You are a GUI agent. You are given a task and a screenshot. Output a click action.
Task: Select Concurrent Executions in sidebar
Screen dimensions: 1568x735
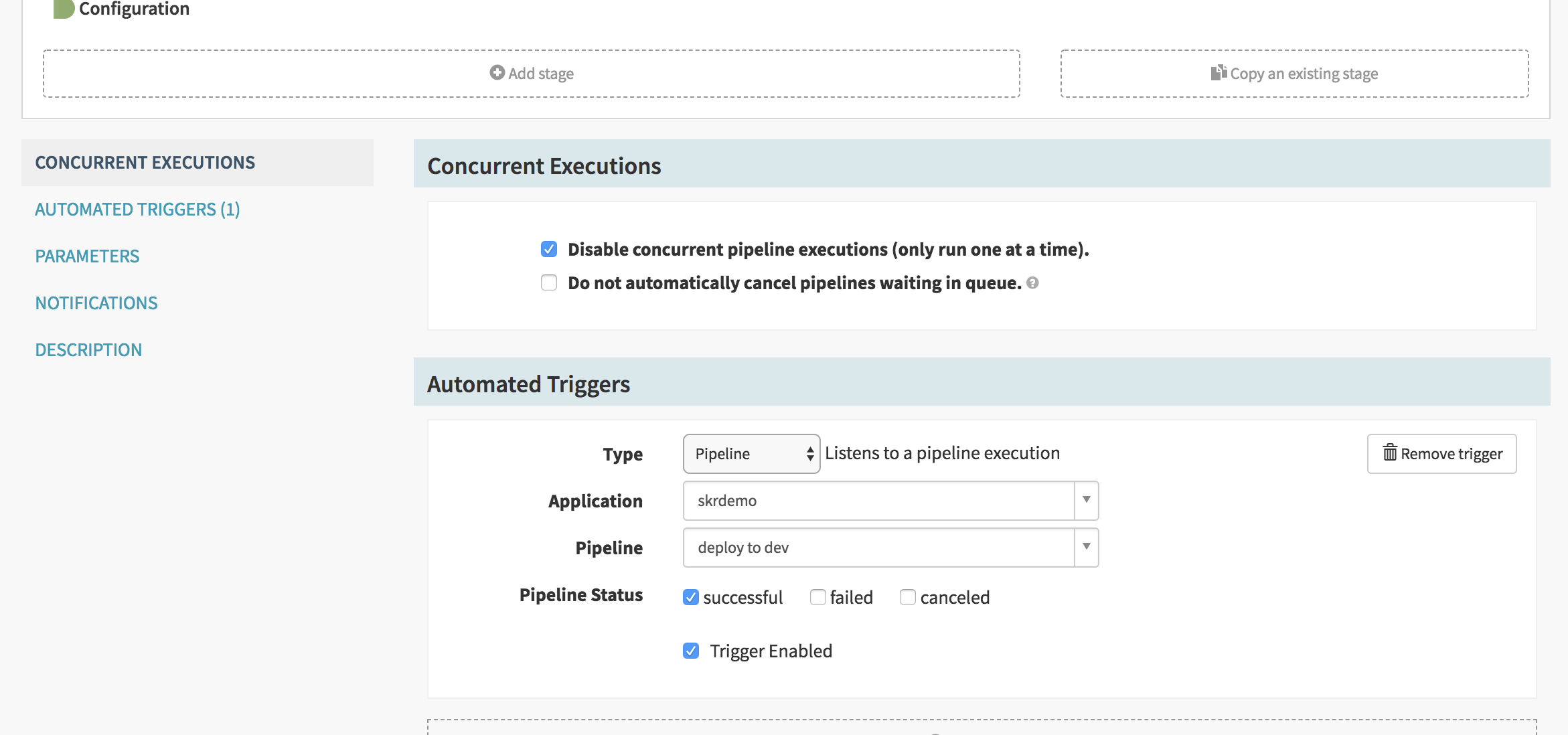coord(145,163)
